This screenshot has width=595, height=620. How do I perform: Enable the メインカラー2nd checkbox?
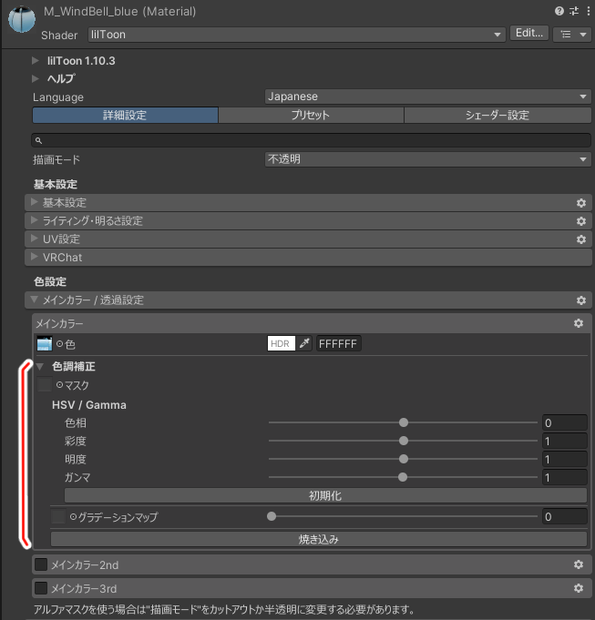[41, 565]
